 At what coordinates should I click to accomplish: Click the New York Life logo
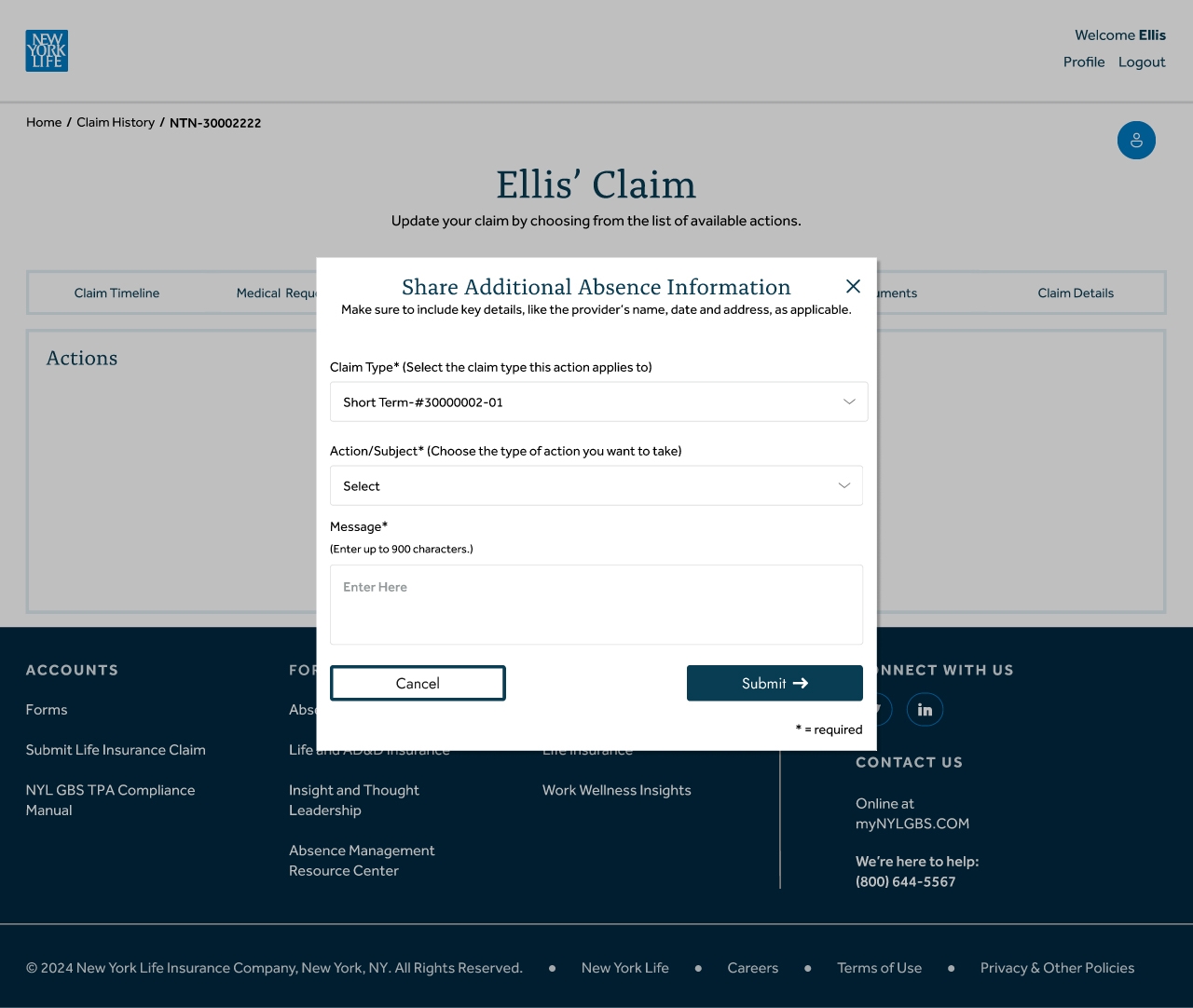coord(46,50)
